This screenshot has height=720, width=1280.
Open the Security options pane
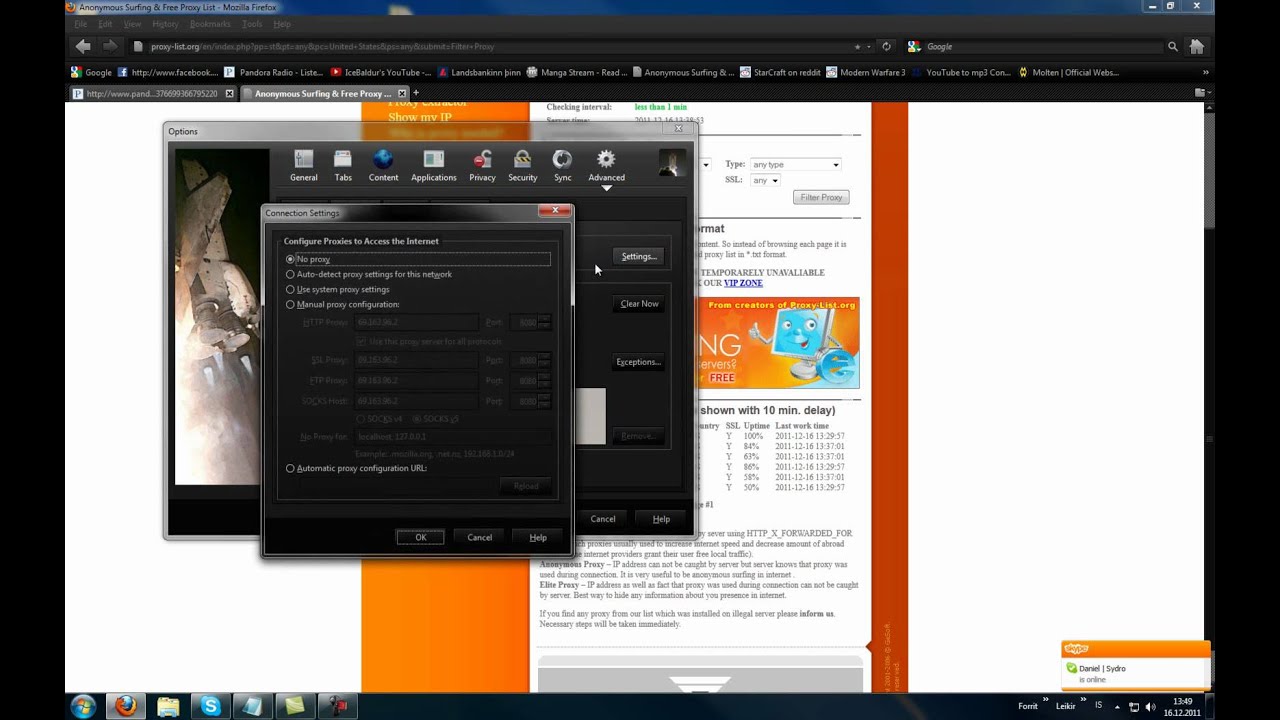click(522, 166)
